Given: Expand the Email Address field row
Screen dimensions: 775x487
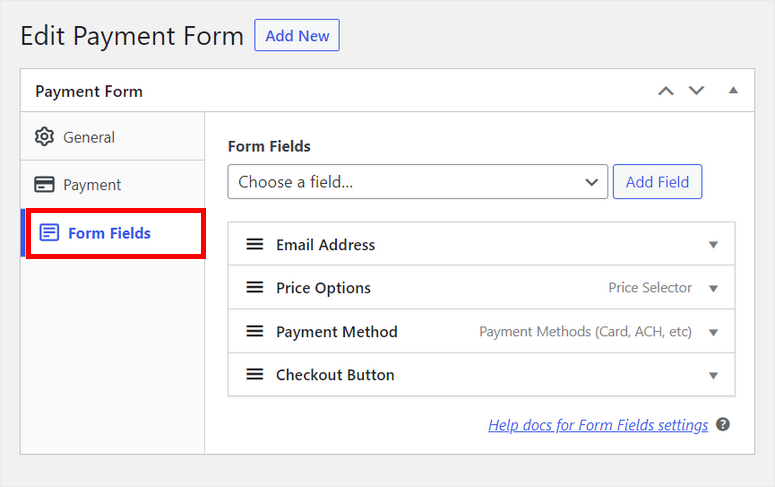Looking at the screenshot, I should point(713,245).
